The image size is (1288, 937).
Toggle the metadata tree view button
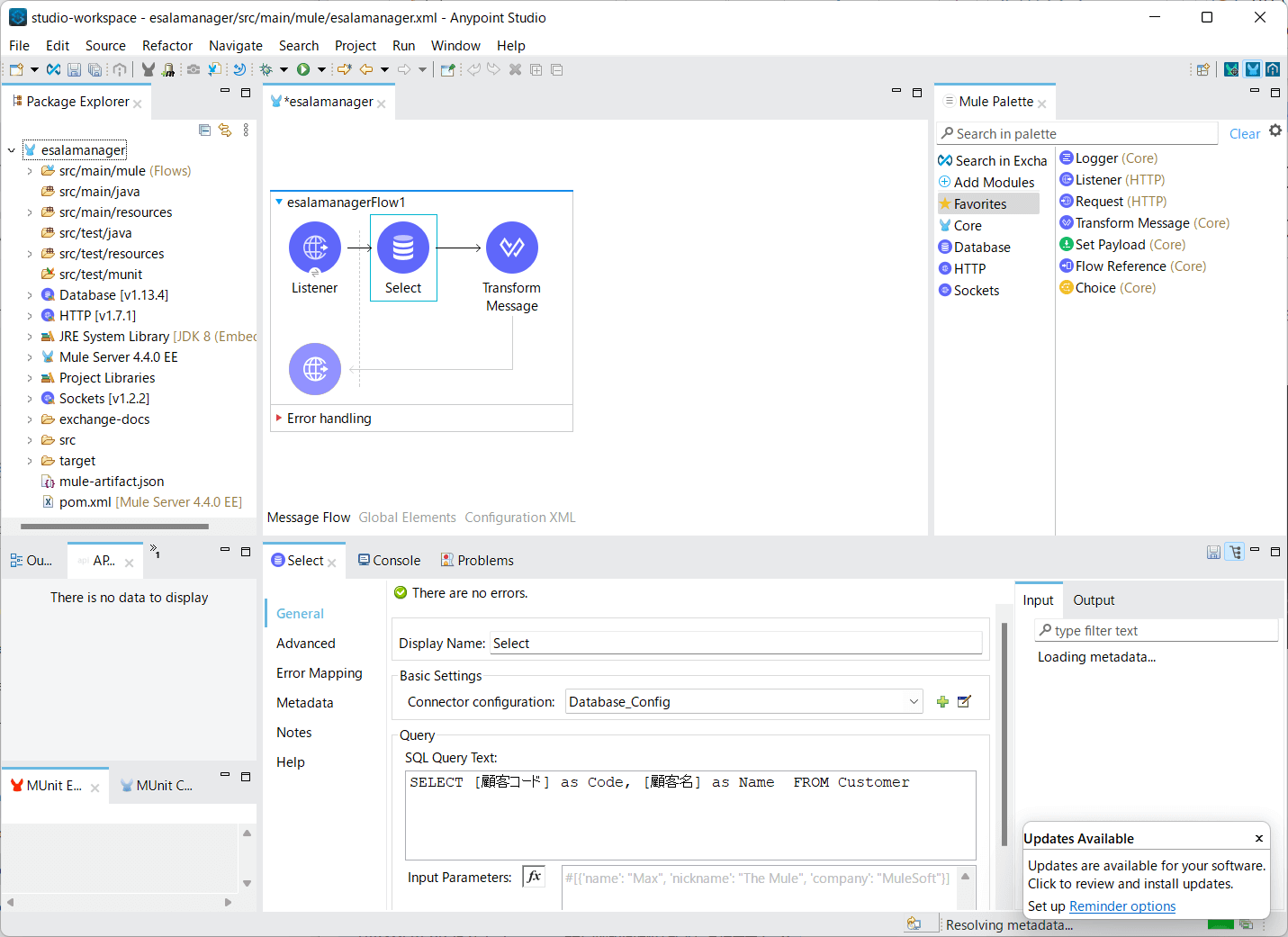pyautogui.click(x=1235, y=552)
